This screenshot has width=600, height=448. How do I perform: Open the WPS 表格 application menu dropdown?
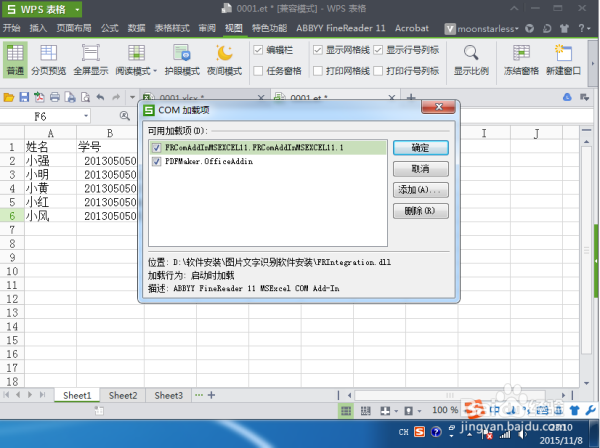77,10
